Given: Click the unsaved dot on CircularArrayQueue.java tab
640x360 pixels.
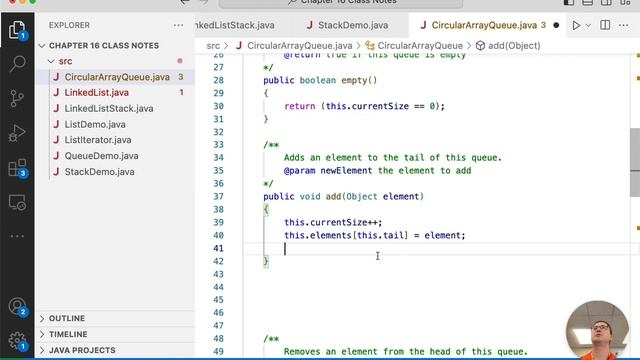Looking at the screenshot, I should (x=556, y=25).
